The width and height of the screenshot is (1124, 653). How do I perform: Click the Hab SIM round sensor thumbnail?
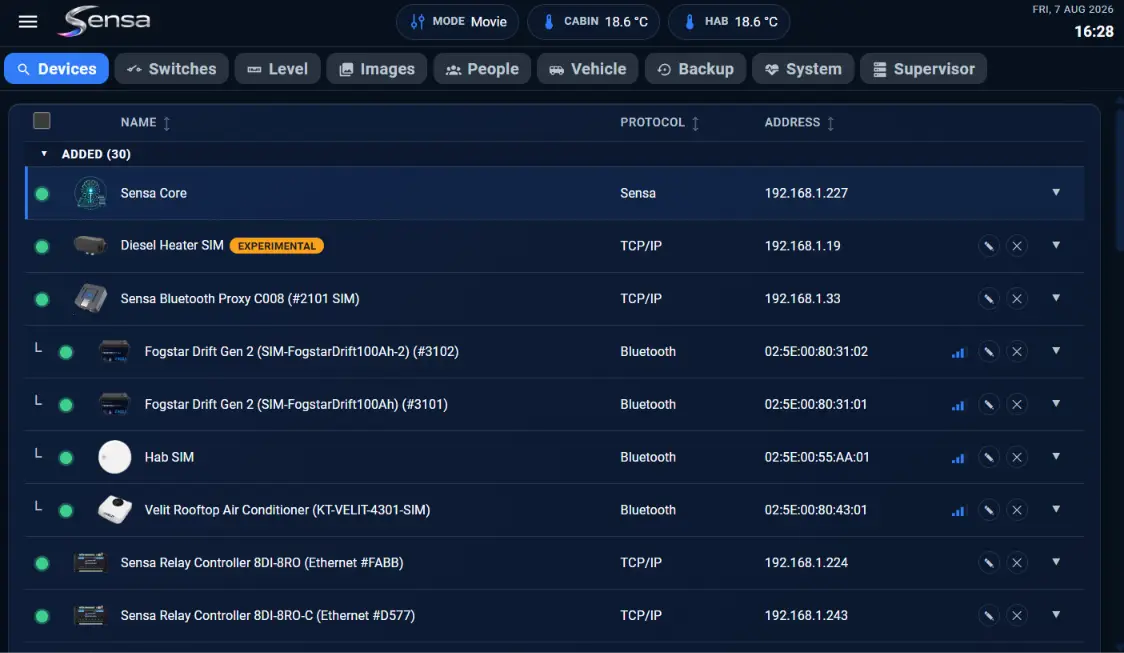pos(115,457)
